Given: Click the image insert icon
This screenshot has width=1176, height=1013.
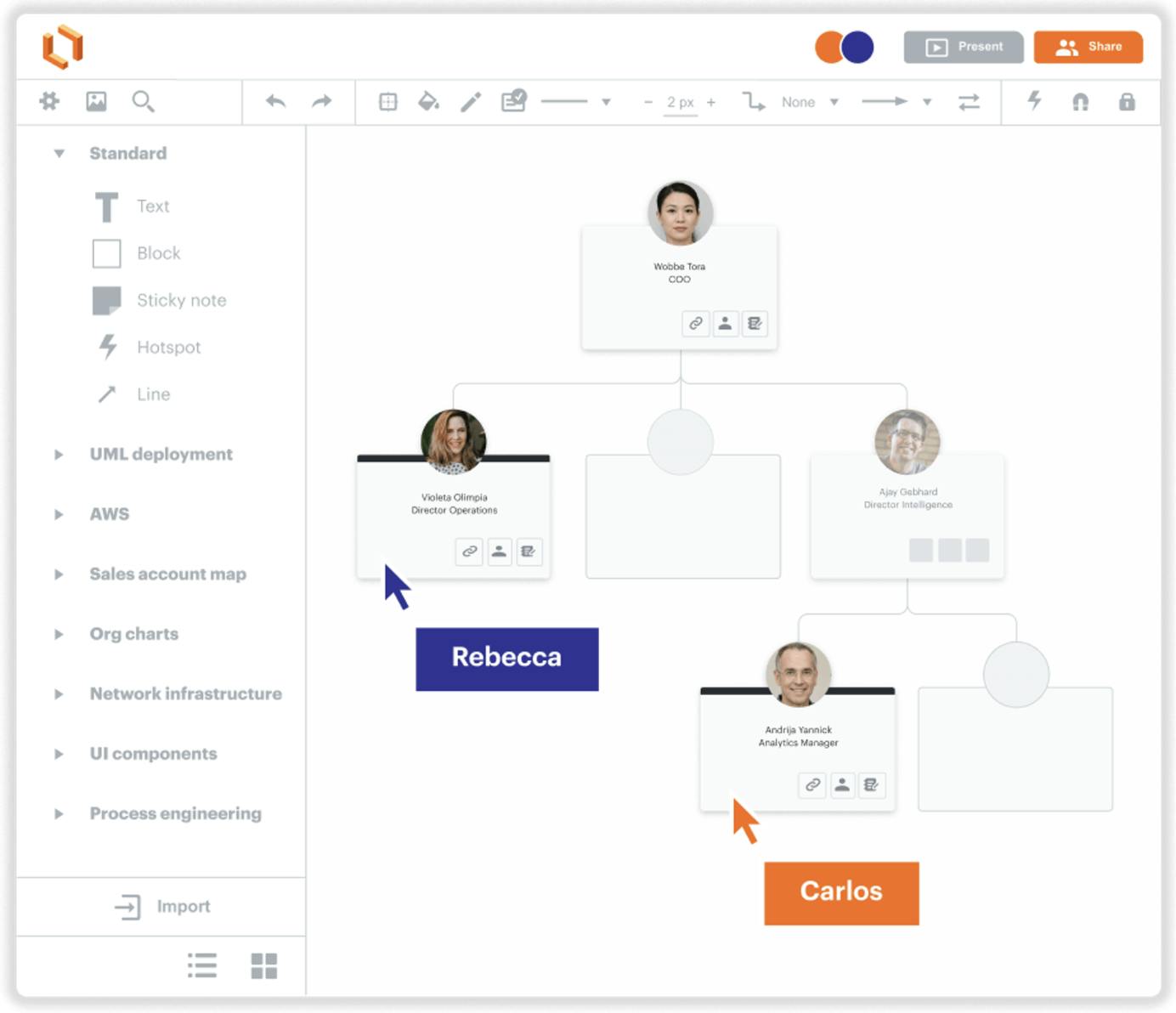Looking at the screenshot, I should pos(97,102).
